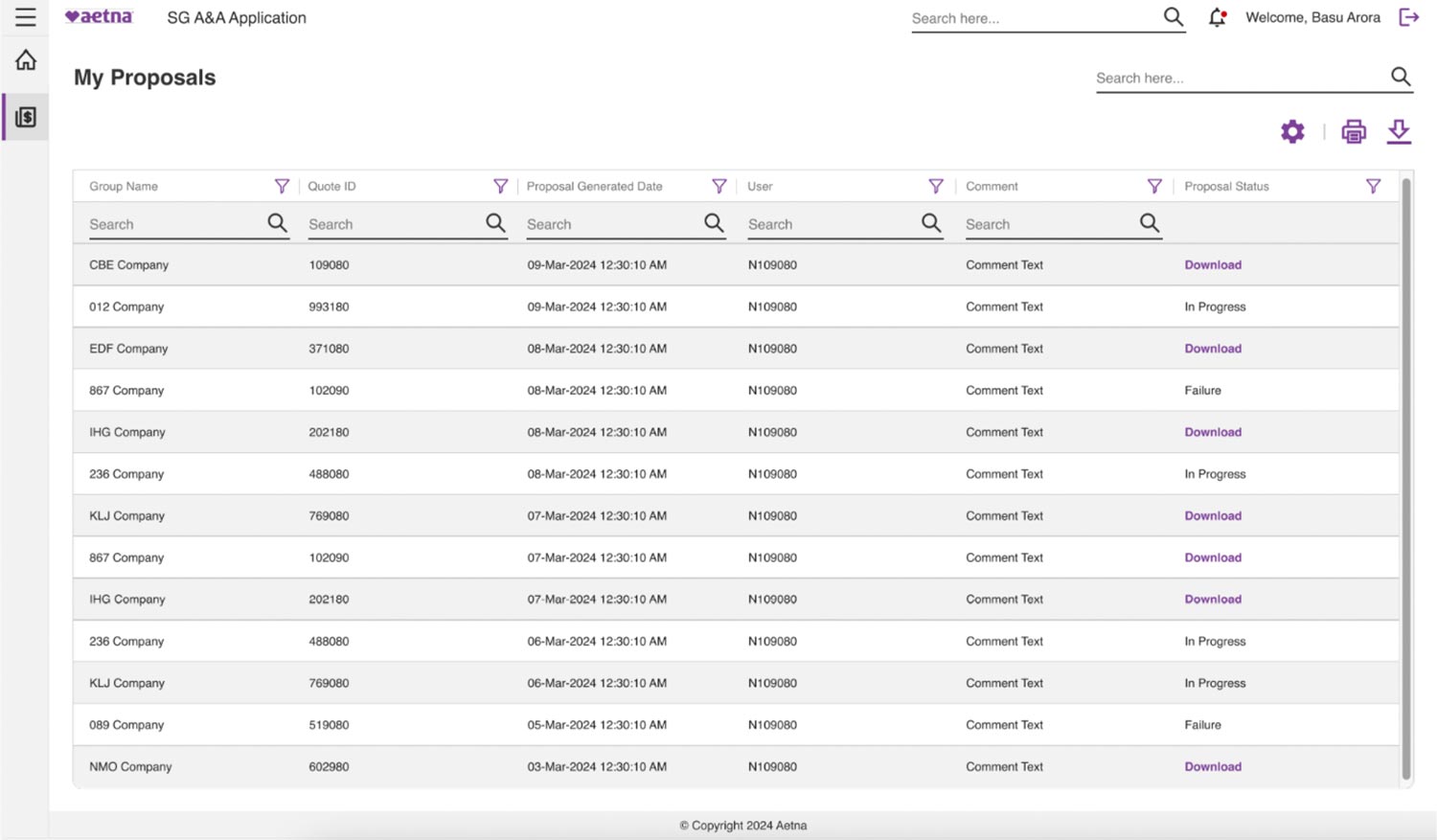Image resolution: width=1437 pixels, height=840 pixels.
Task: Open the Group Name column filter
Action: click(282, 186)
